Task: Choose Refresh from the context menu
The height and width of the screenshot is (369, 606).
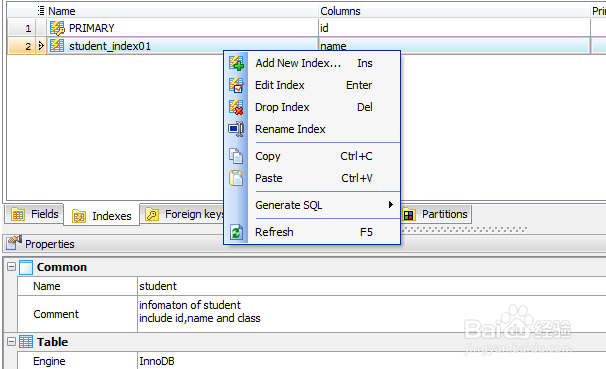Action: pos(313,232)
